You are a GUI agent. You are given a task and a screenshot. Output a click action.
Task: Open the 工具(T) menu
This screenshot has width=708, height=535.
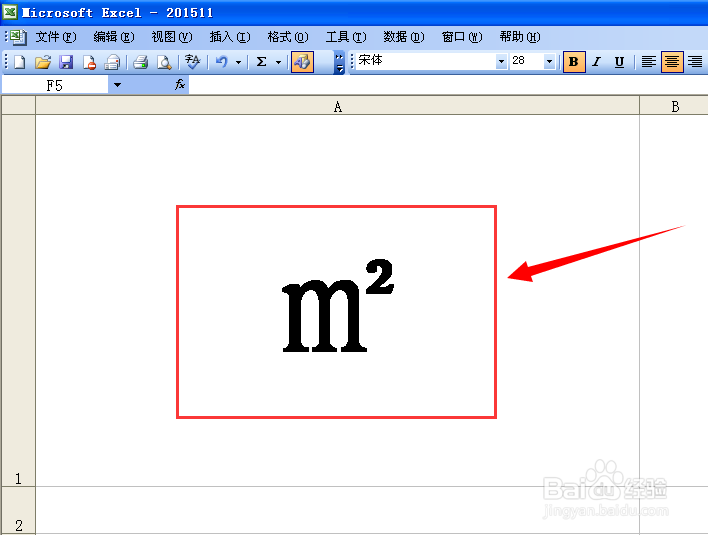pos(346,37)
